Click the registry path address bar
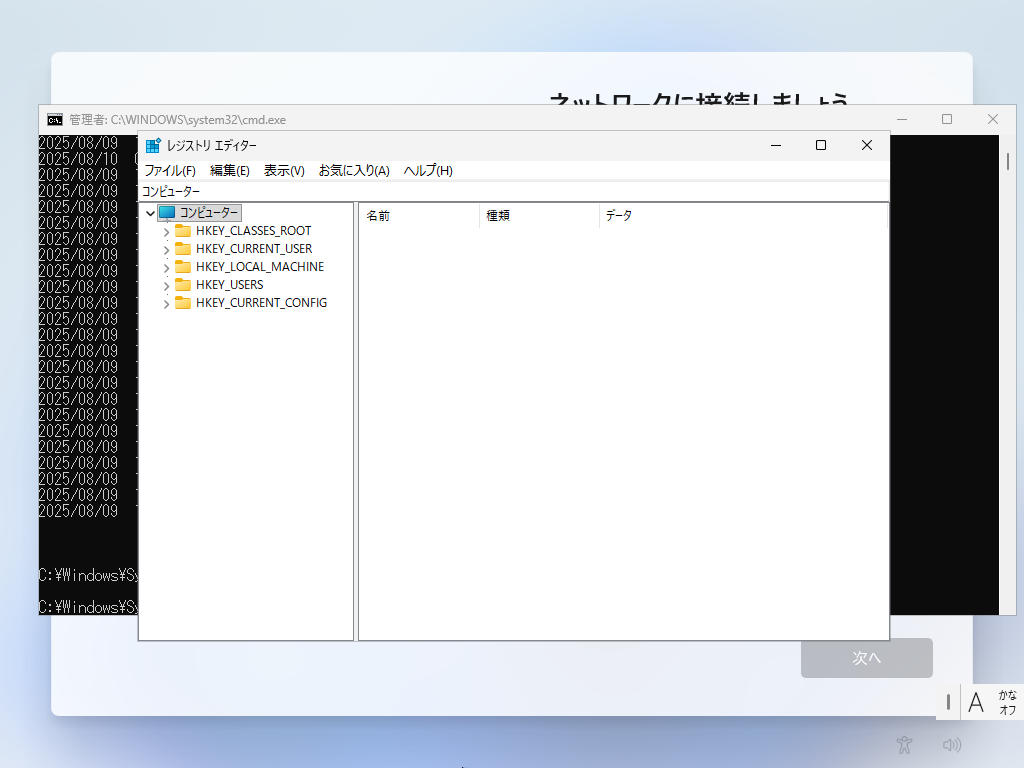 tap(514, 191)
